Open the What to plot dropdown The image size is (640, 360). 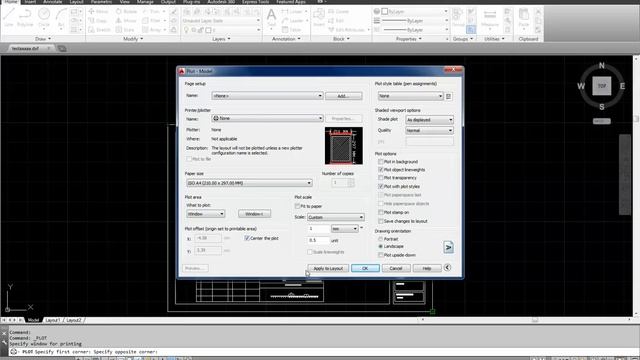[x=205, y=214]
